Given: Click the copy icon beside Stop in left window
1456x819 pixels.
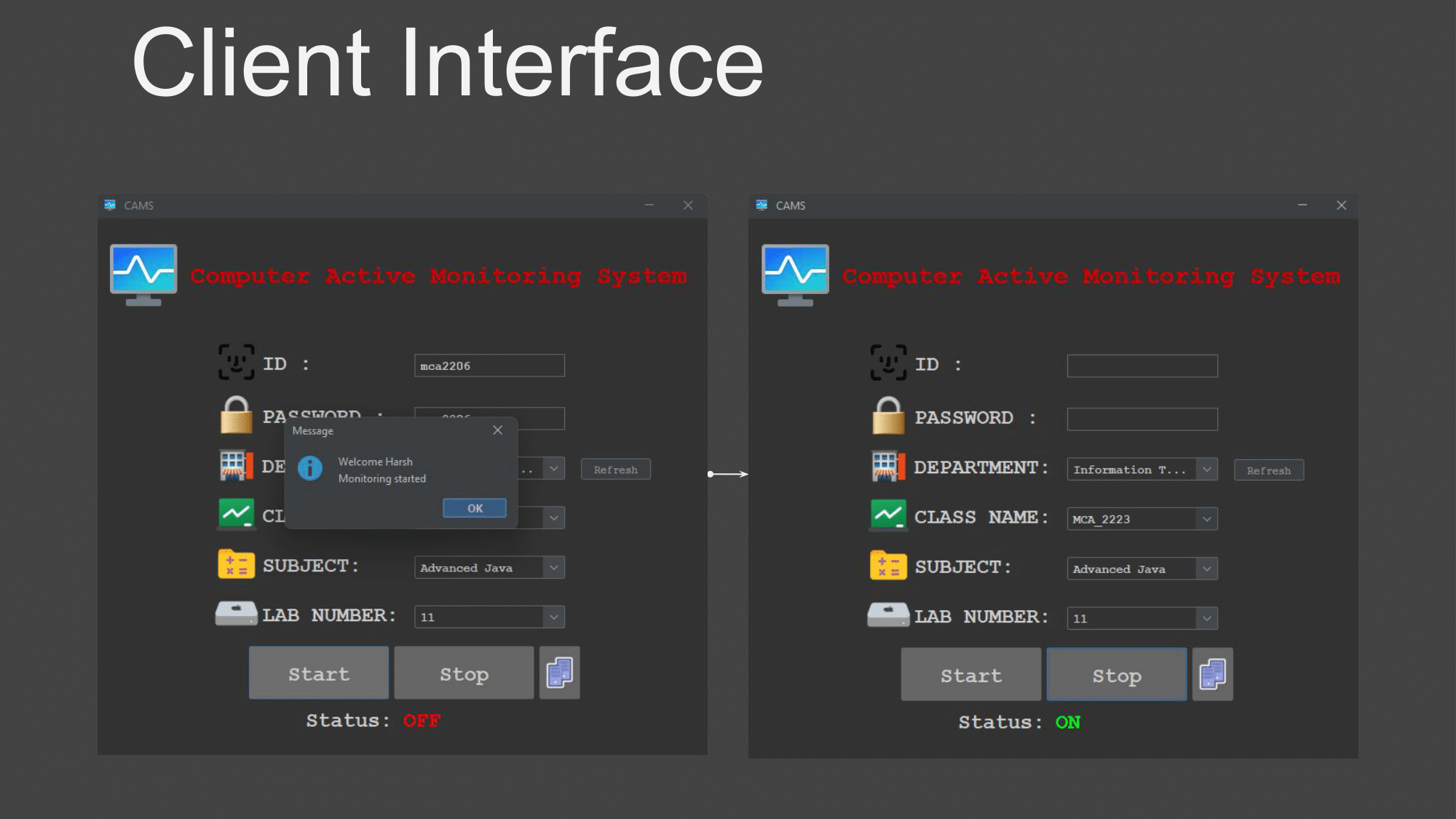Looking at the screenshot, I should (x=559, y=673).
